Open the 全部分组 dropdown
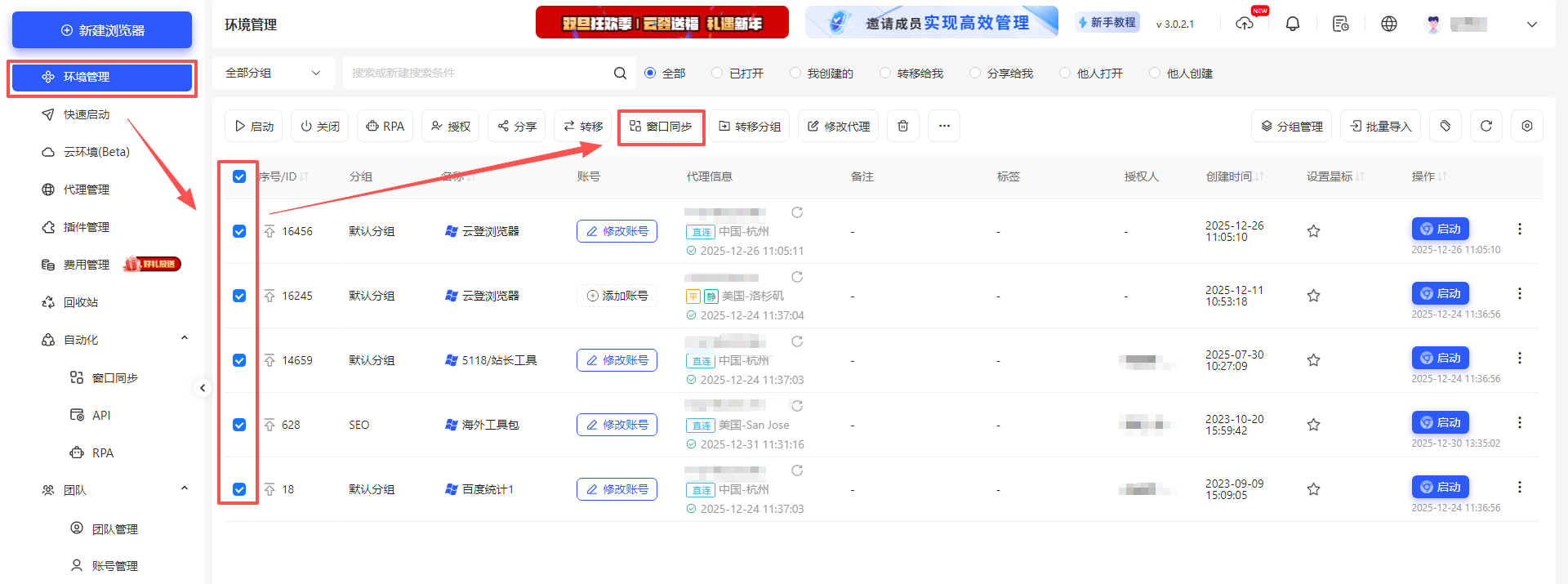Viewport: 1568px width, 584px height. 273,73
